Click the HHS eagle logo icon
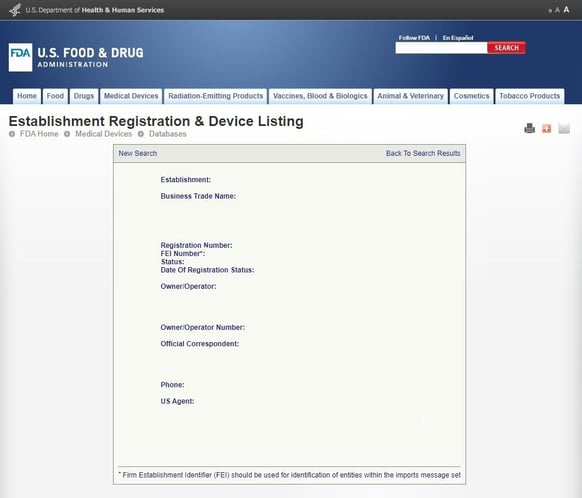 coord(15,10)
